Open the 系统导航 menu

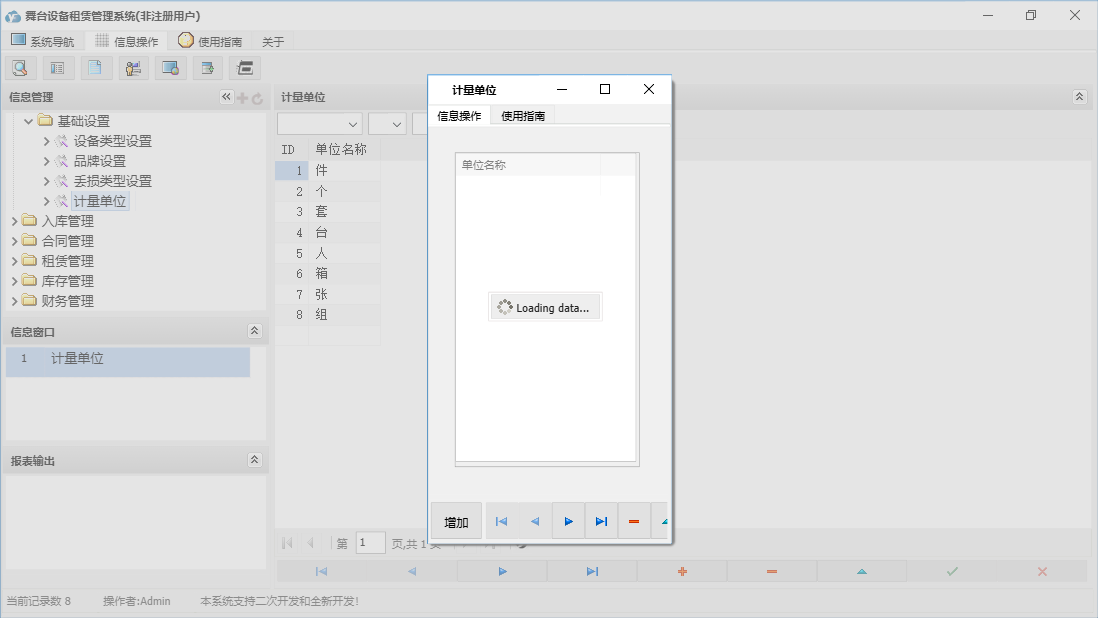tap(43, 41)
